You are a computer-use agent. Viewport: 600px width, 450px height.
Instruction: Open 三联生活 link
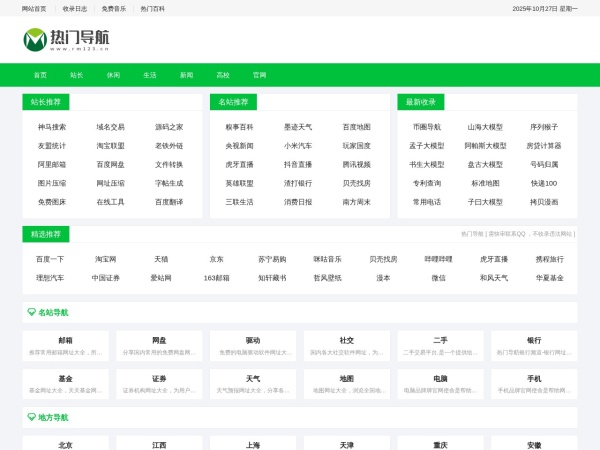240,202
